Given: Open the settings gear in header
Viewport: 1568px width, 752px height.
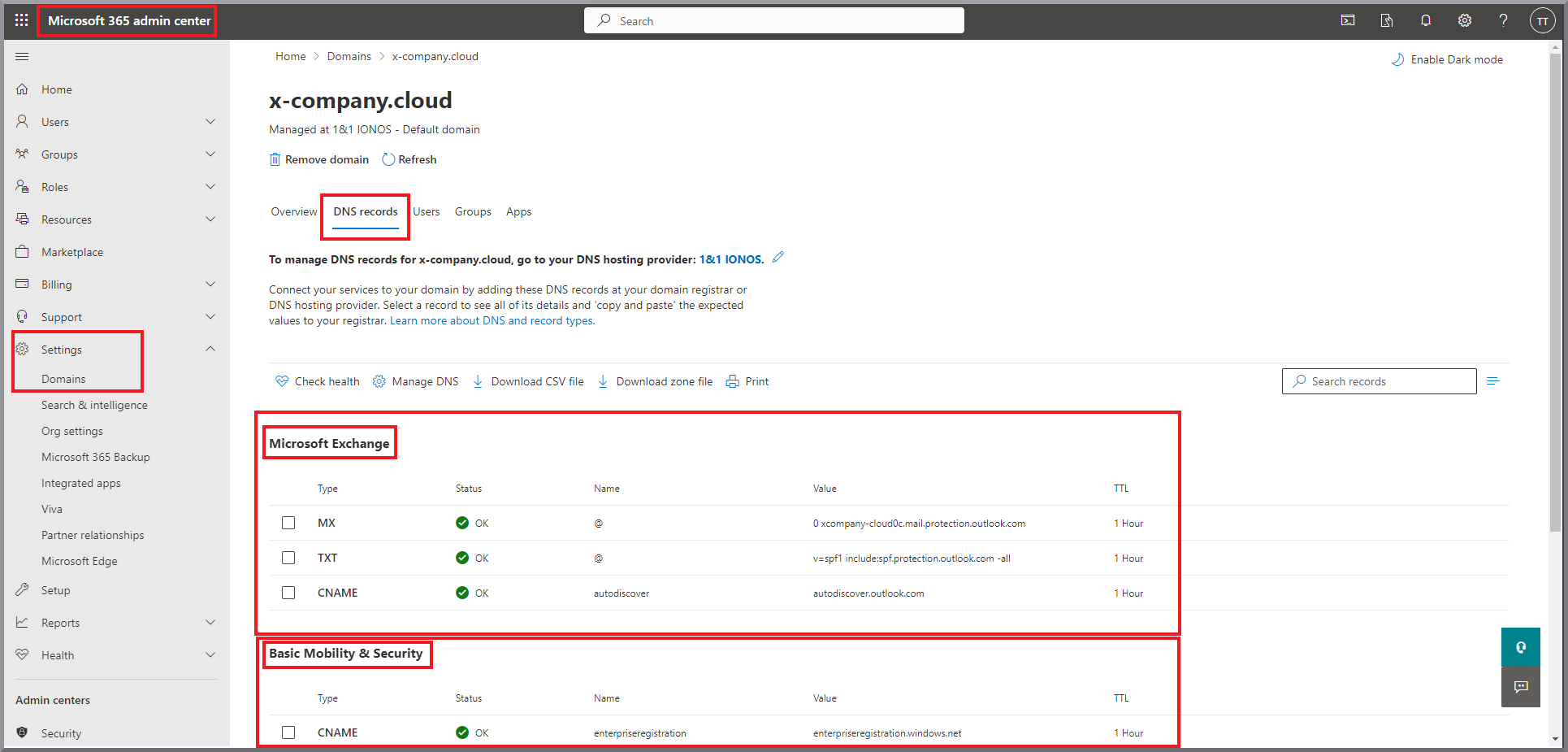Looking at the screenshot, I should pos(1465,20).
